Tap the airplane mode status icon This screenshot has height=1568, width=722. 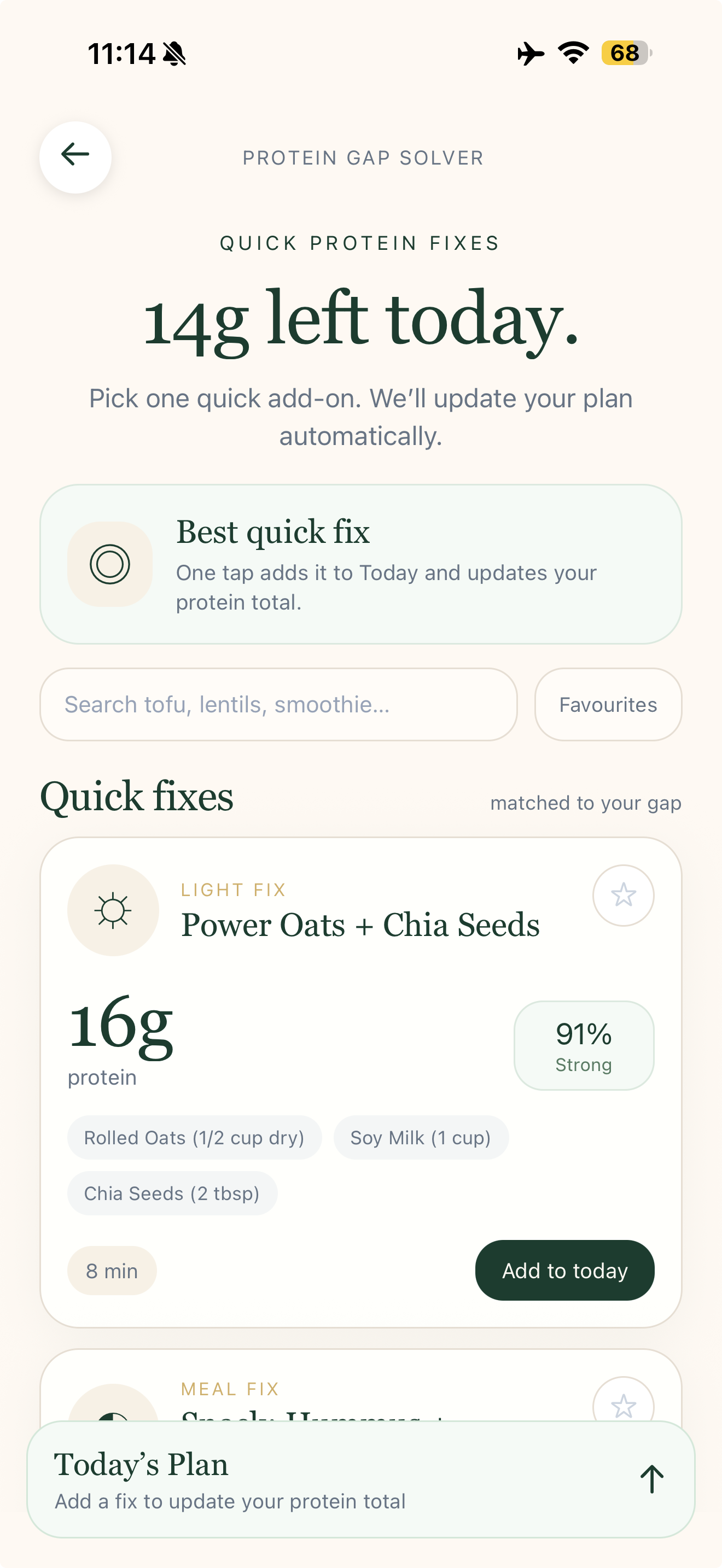click(x=530, y=54)
